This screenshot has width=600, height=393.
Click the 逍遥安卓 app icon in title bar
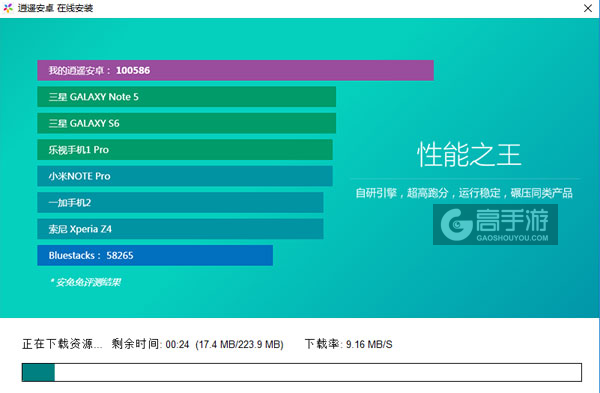click(x=8, y=8)
